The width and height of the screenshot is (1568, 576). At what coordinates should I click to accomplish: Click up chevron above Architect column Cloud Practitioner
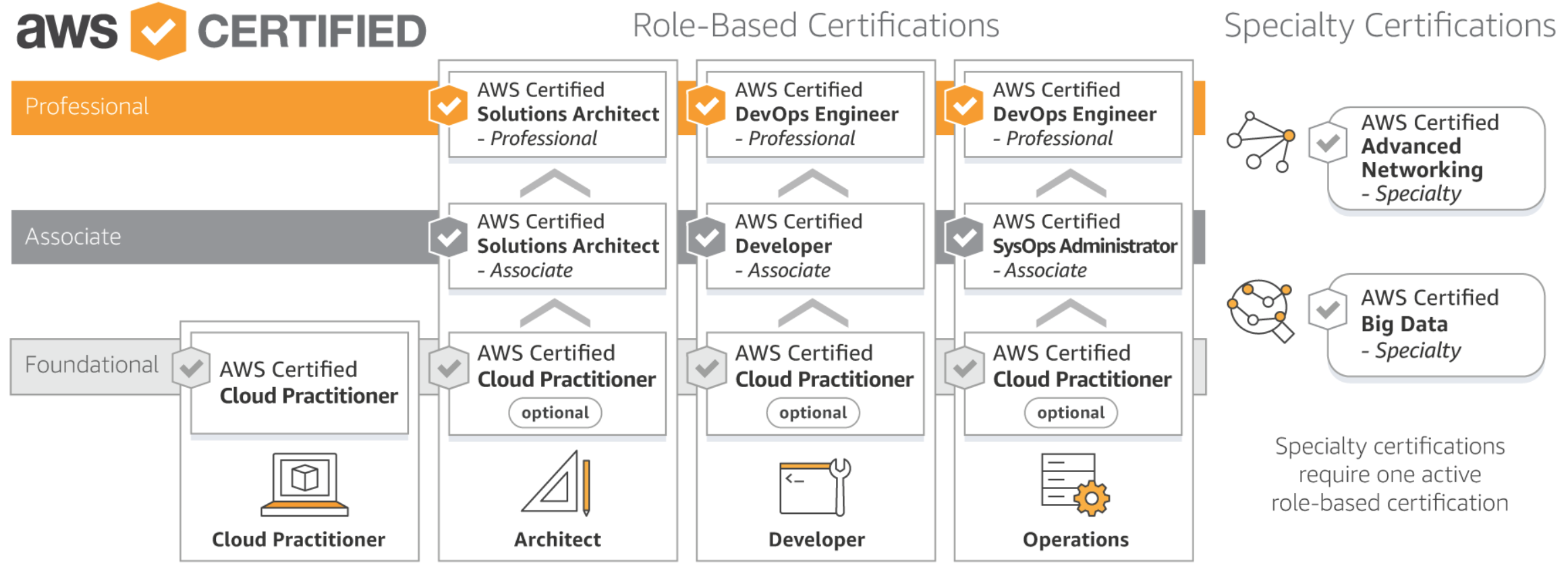(555, 313)
